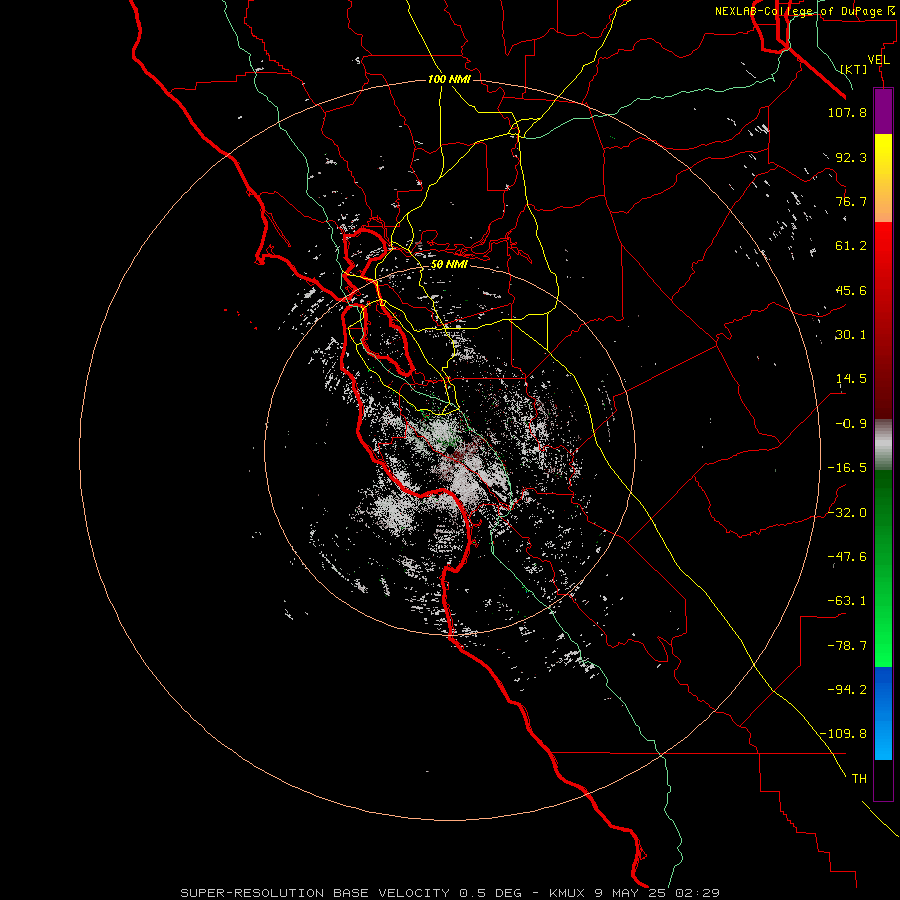Click the -78.7 legend value

[x=847, y=646]
